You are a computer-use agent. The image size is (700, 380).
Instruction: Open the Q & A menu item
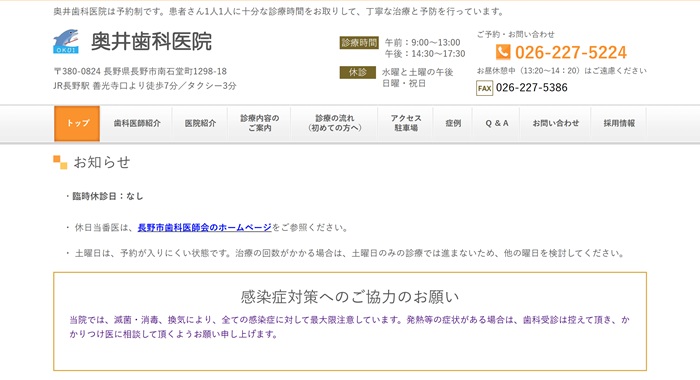(x=497, y=124)
